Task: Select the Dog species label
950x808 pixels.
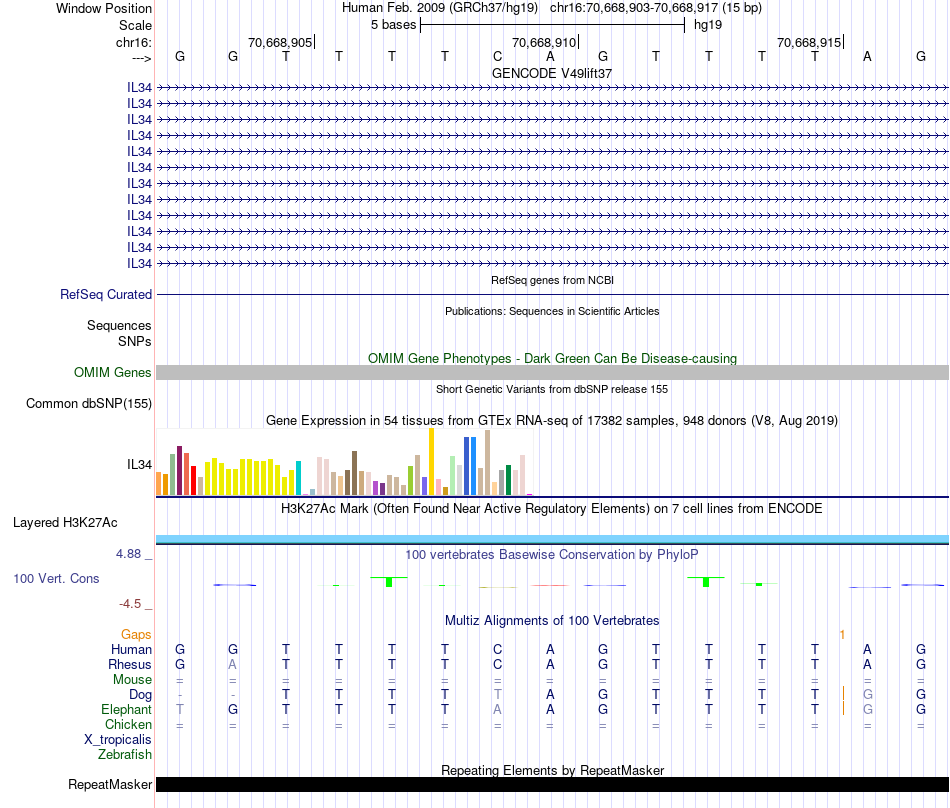Action: point(140,695)
